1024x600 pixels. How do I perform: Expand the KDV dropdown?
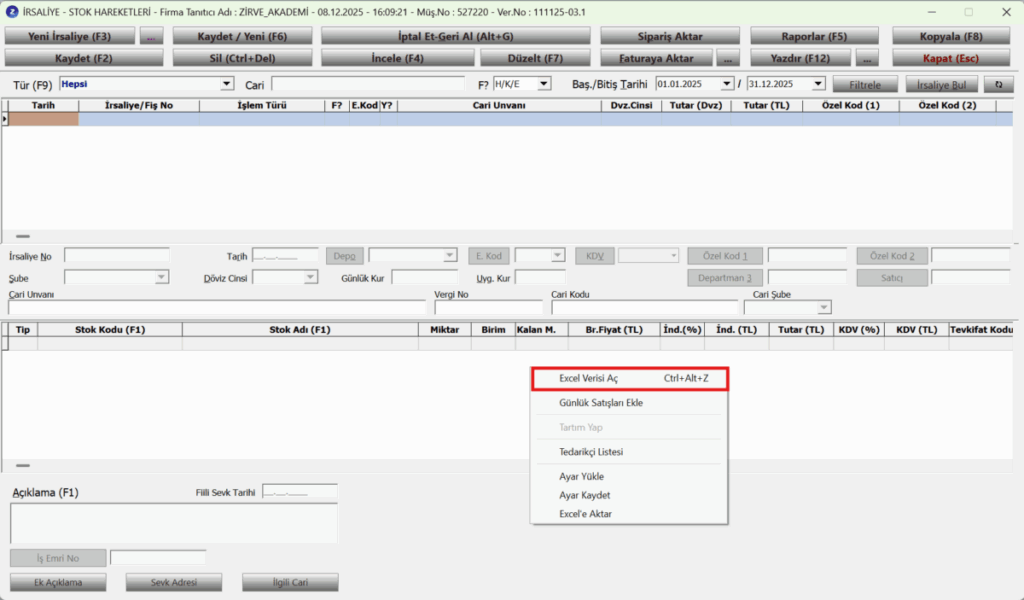673,255
